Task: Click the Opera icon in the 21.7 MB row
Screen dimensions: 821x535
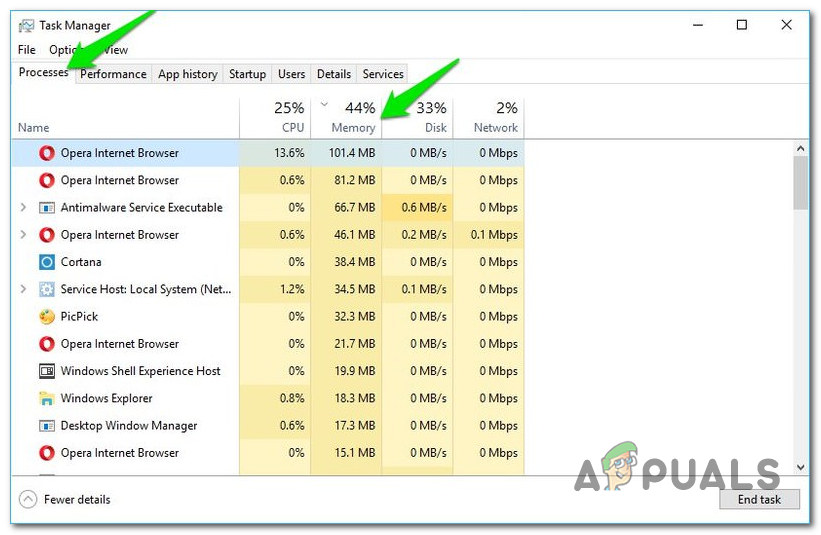Action: coord(47,343)
